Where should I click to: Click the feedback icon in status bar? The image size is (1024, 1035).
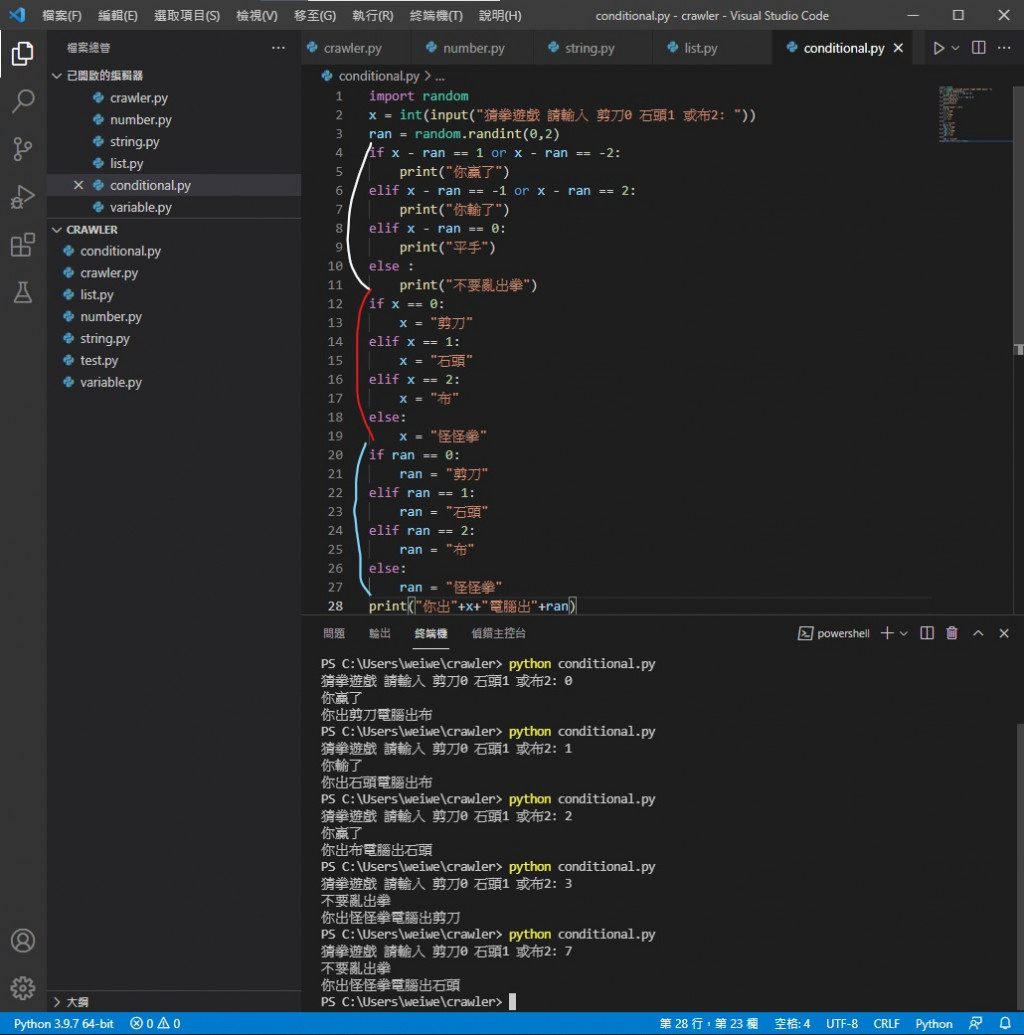coord(975,1024)
